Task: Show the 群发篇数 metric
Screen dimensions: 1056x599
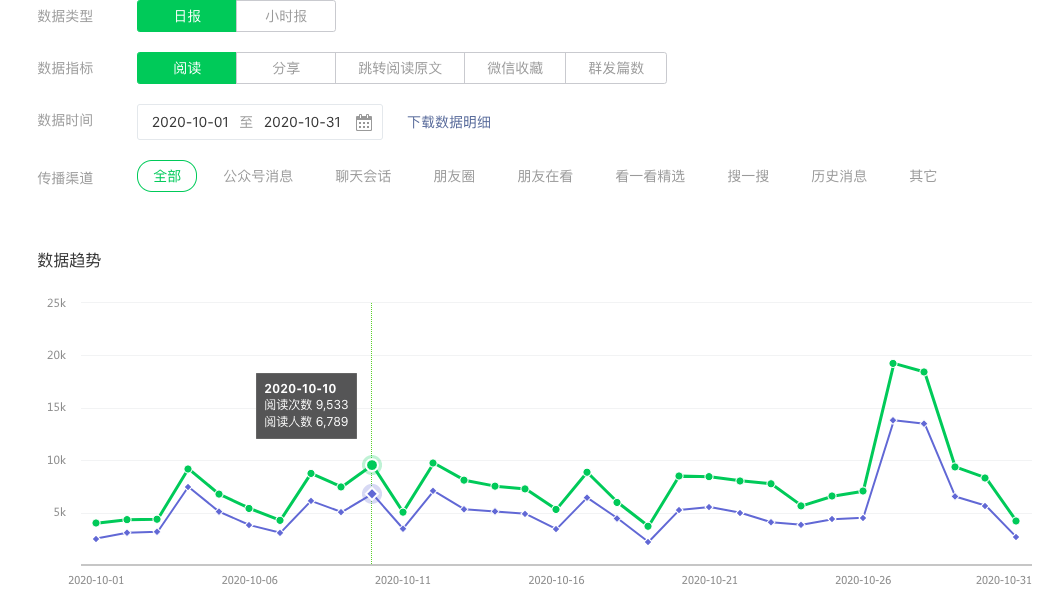Action: click(x=616, y=68)
